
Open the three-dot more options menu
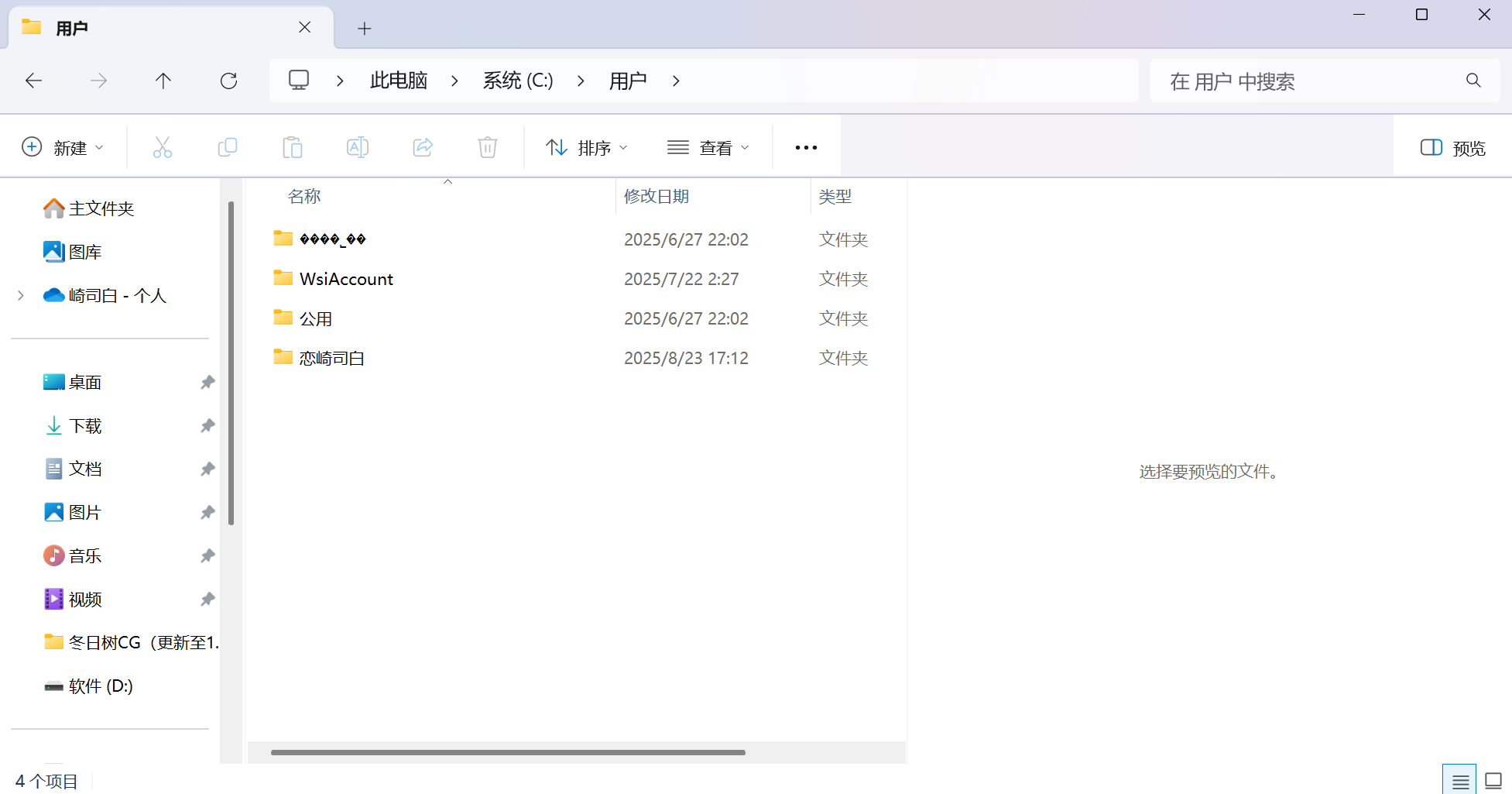(x=806, y=147)
